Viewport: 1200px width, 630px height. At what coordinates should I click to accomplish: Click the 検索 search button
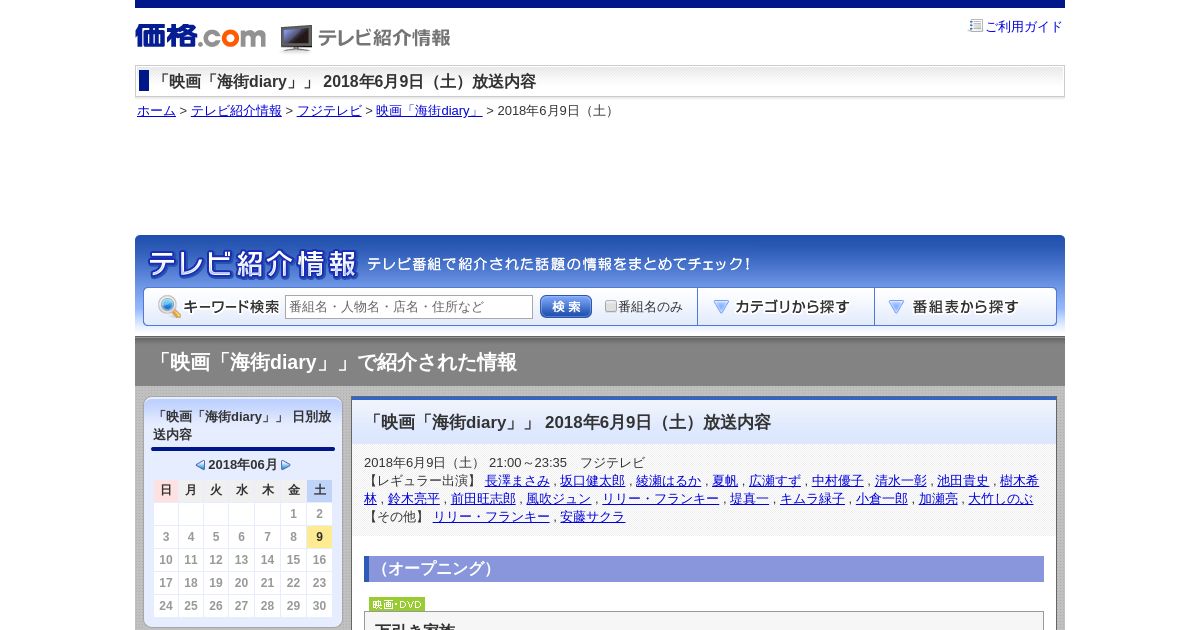(x=566, y=307)
